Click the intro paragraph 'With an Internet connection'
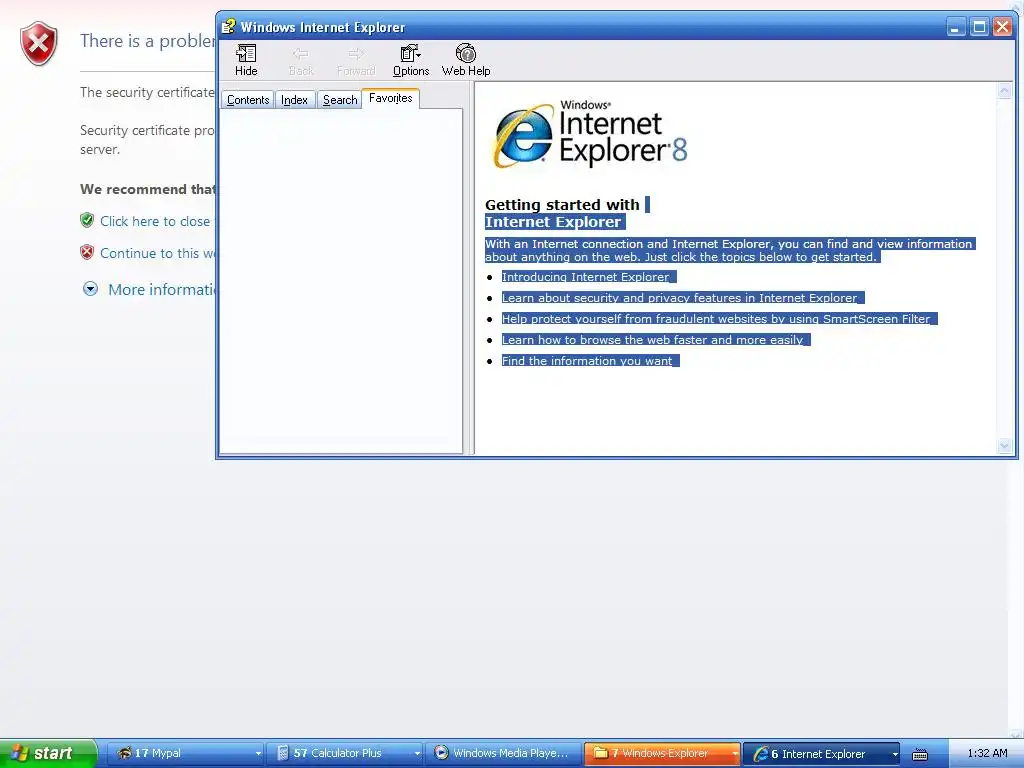Viewport: 1024px width, 768px height. (x=729, y=250)
